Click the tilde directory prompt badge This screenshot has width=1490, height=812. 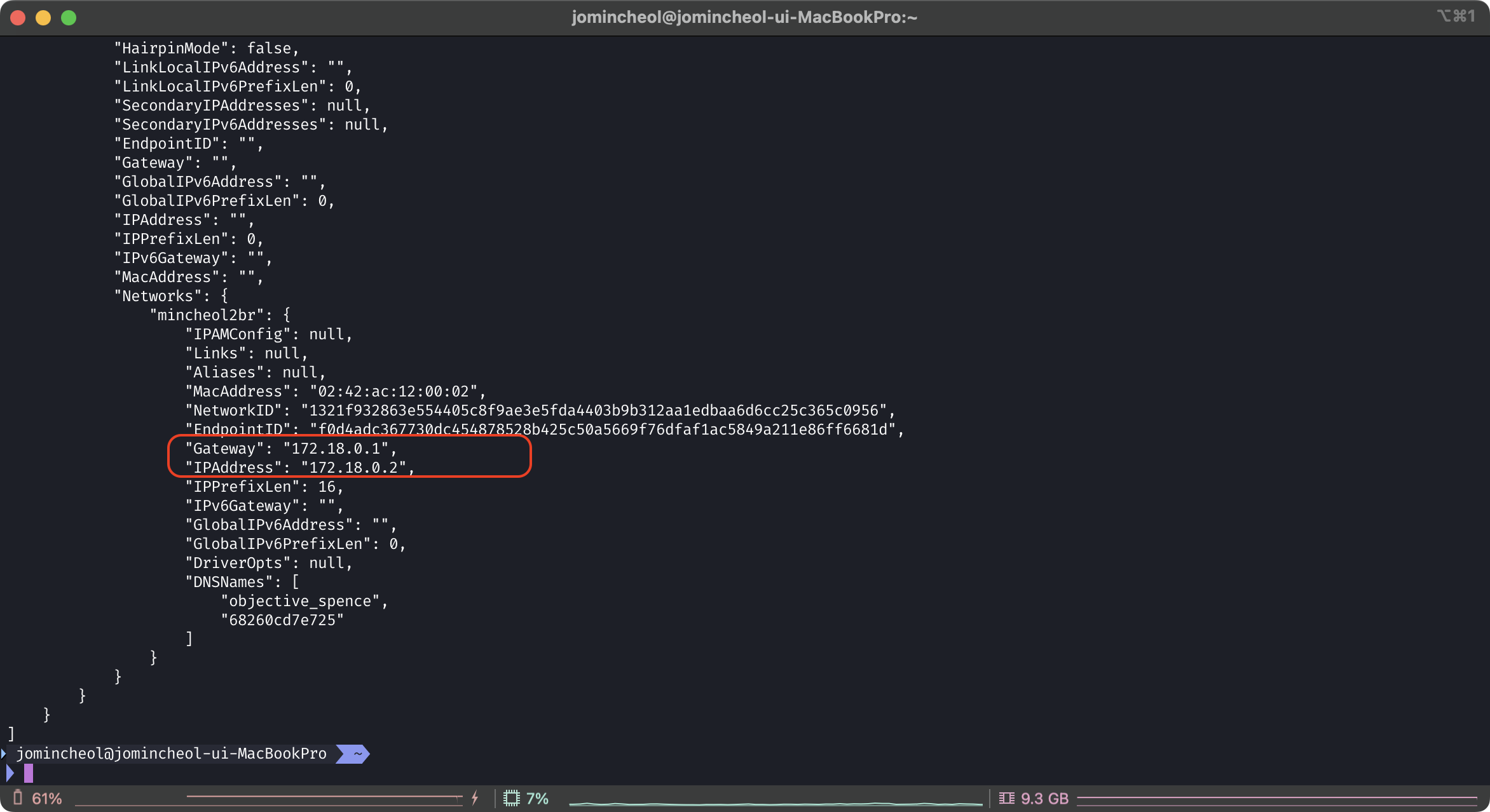[x=353, y=754]
